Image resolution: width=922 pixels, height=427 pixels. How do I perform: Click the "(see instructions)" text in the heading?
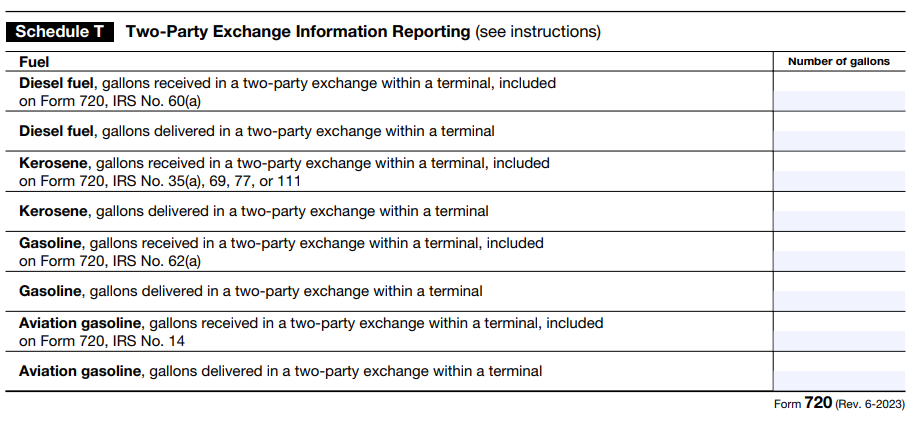(x=538, y=32)
